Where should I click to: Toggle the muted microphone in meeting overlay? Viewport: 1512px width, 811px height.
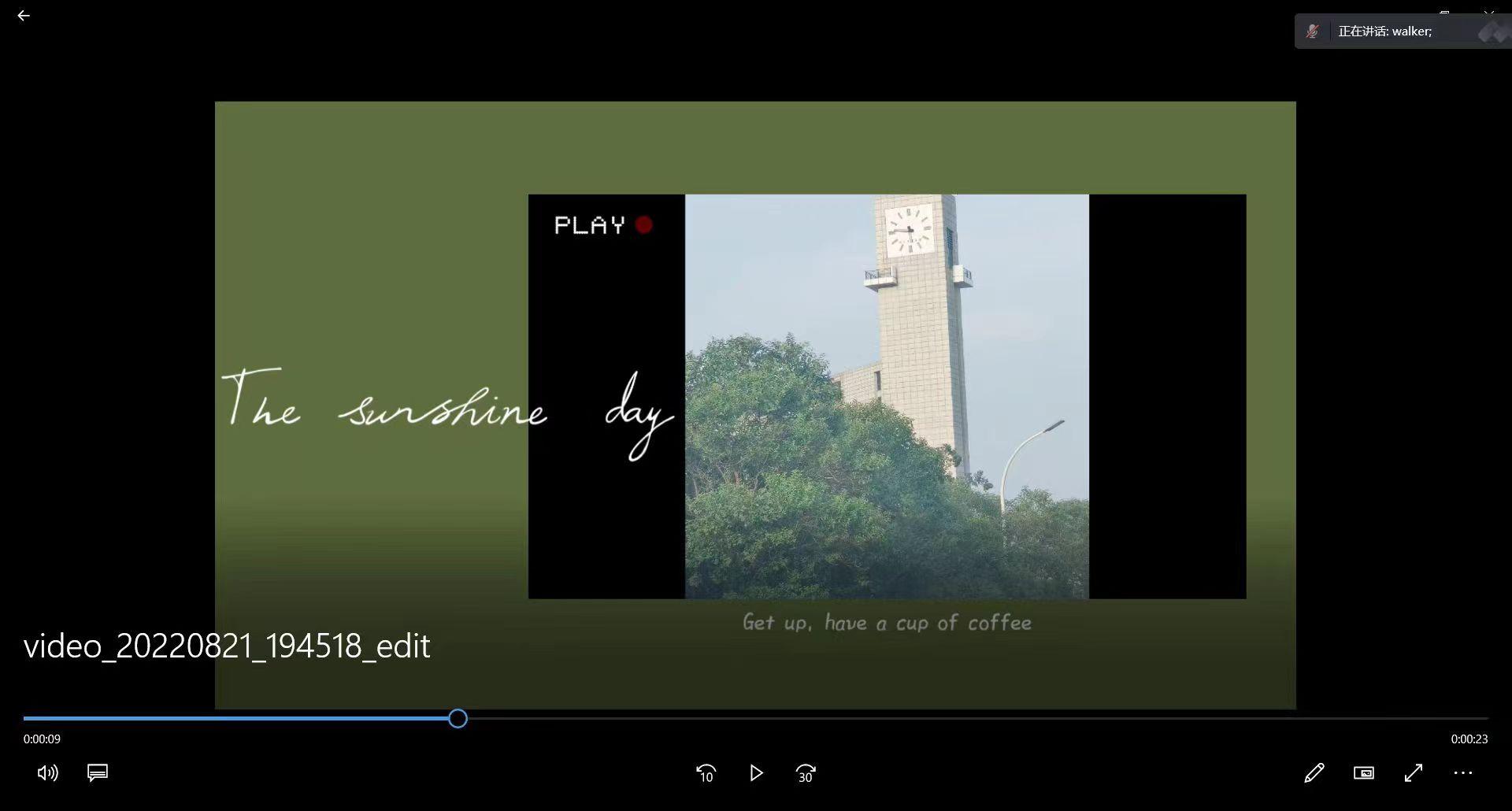(1312, 31)
